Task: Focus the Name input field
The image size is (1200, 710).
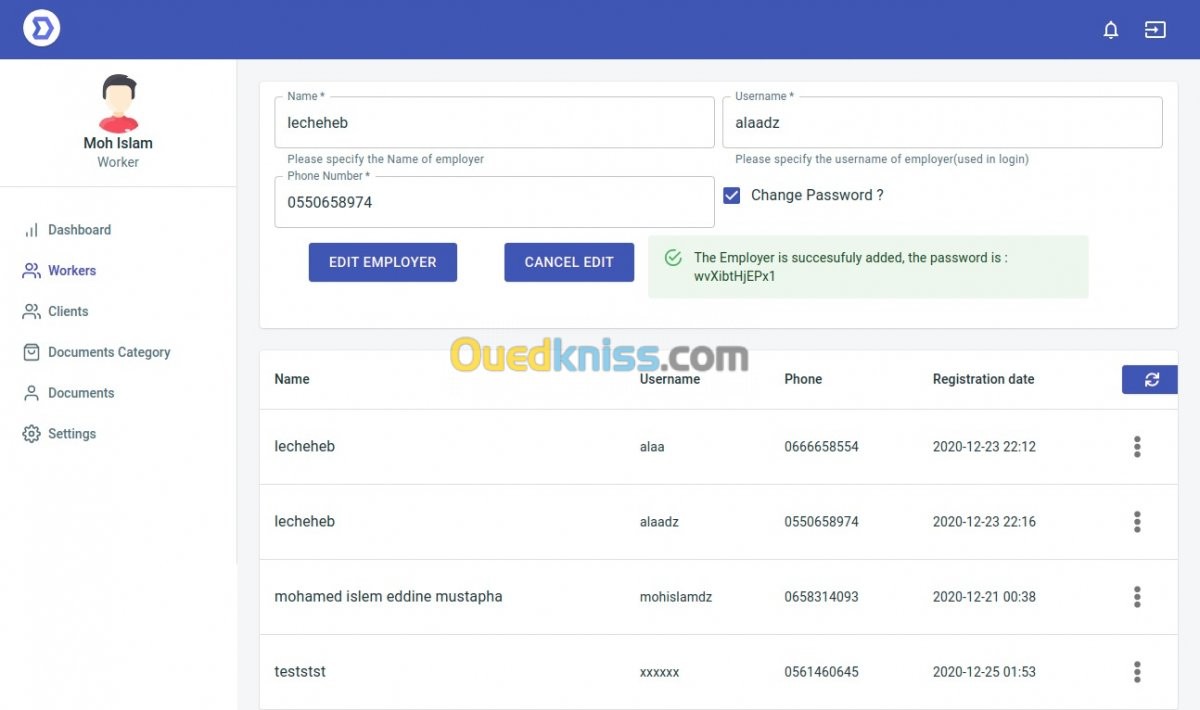Action: [x=494, y=123]
